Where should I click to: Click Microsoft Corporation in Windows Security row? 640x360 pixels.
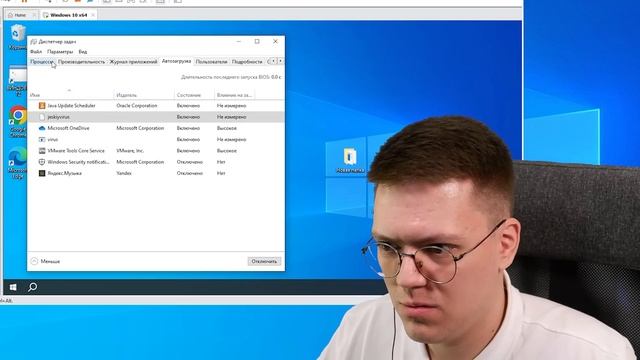(140, 162)
